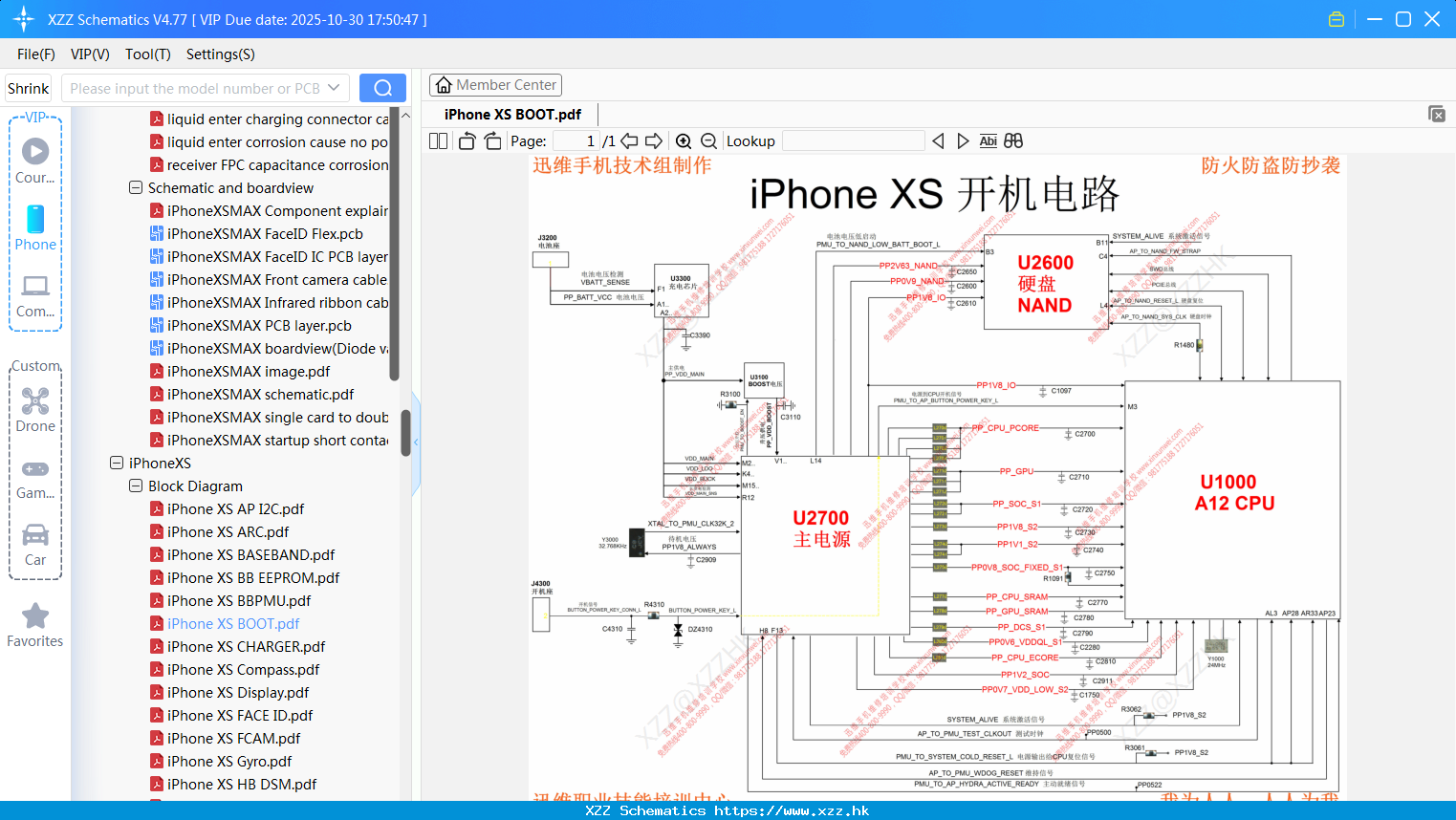Screen dimensions: 1456x820
Task: Open iPhoneXSMAX PCB layer.pcb
Action: click(x=259, y=325)
